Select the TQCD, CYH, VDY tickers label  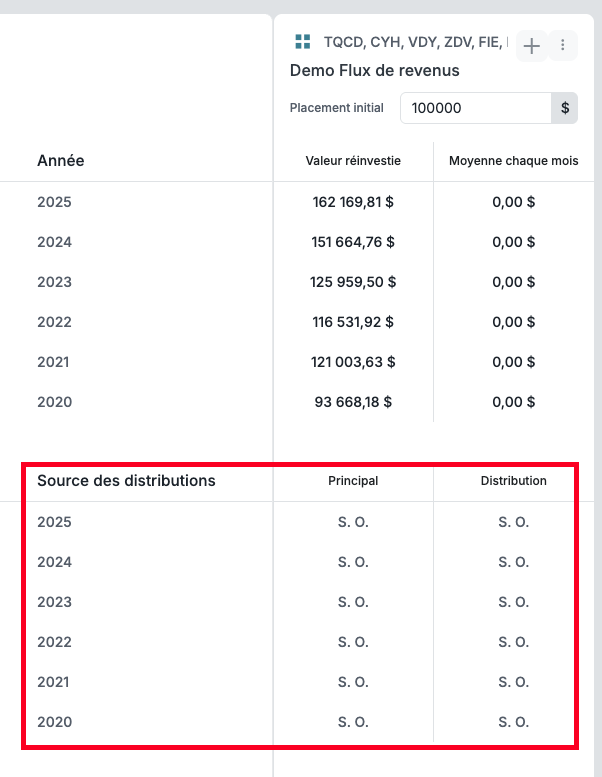[416, 42]
